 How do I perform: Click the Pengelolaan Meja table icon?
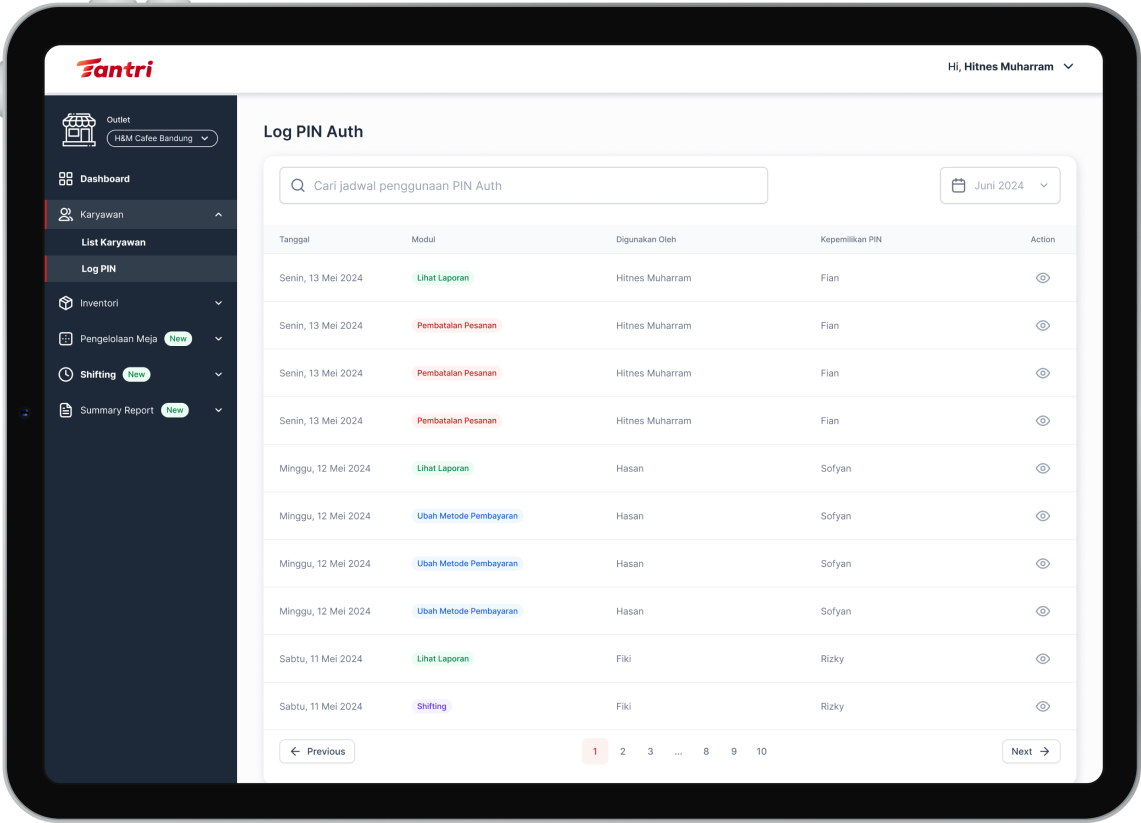(x=65, y=338)
